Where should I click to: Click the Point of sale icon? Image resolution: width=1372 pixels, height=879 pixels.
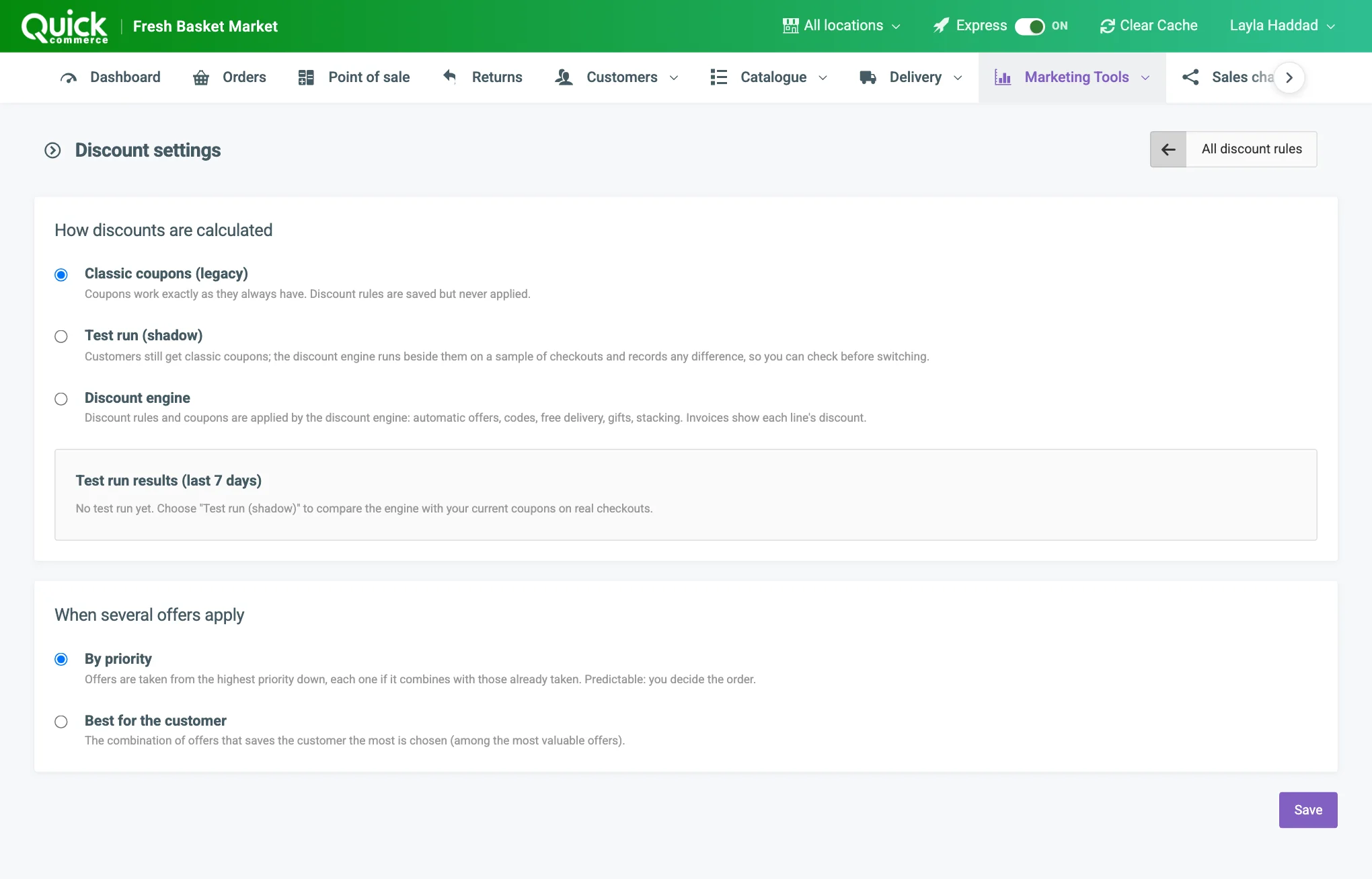306,77
